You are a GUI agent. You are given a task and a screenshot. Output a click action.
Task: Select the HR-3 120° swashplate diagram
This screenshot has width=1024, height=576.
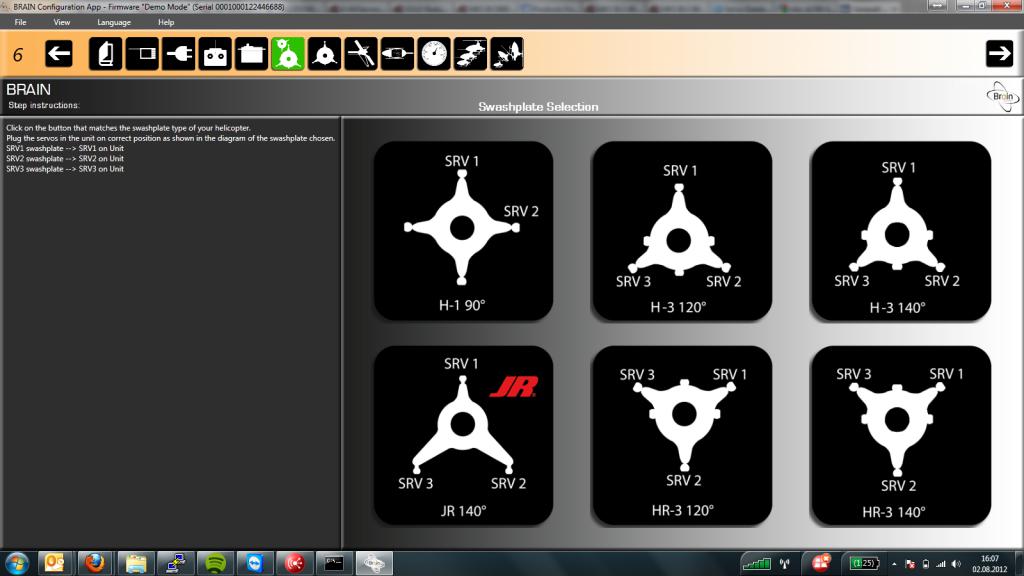pos(682,435)
